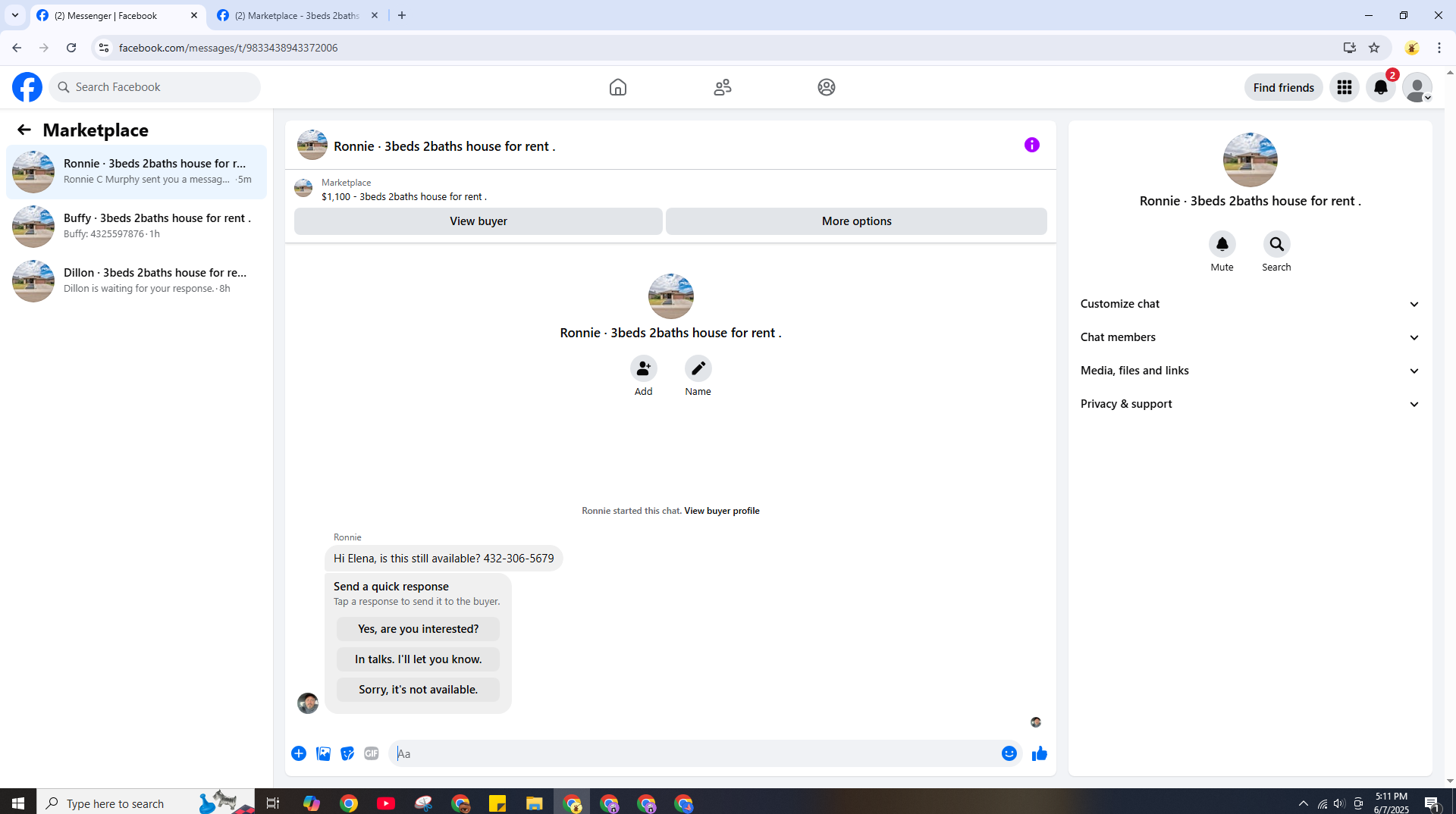Click the address bar URL

pyautogui.click(x=228, y=48)
